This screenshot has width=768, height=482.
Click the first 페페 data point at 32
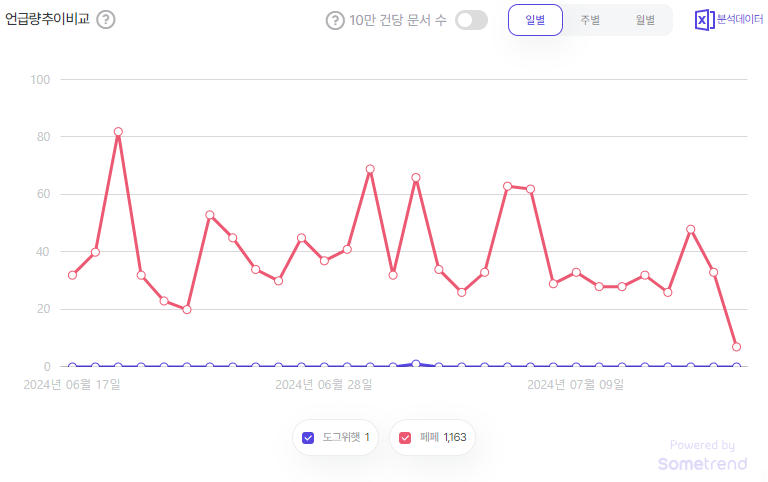[x=72, y=275]
